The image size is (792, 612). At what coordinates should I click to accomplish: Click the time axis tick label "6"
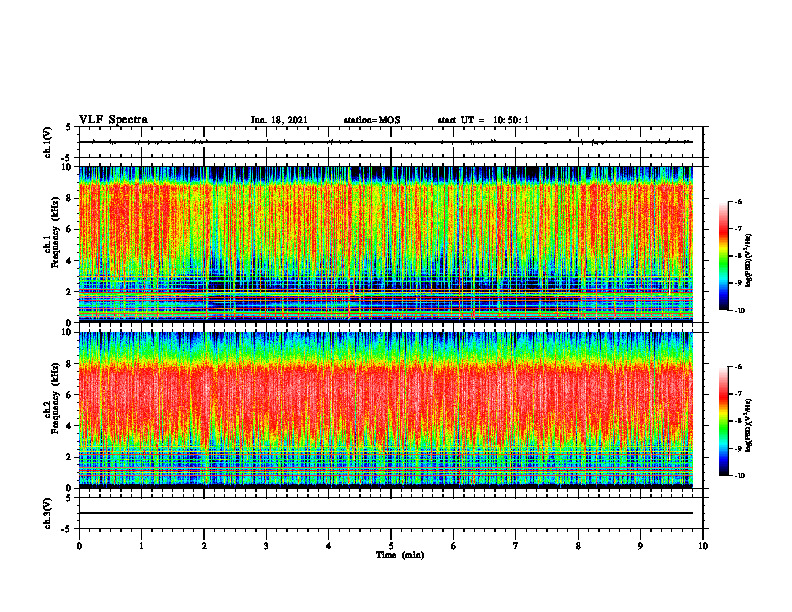tap(454, 546)
